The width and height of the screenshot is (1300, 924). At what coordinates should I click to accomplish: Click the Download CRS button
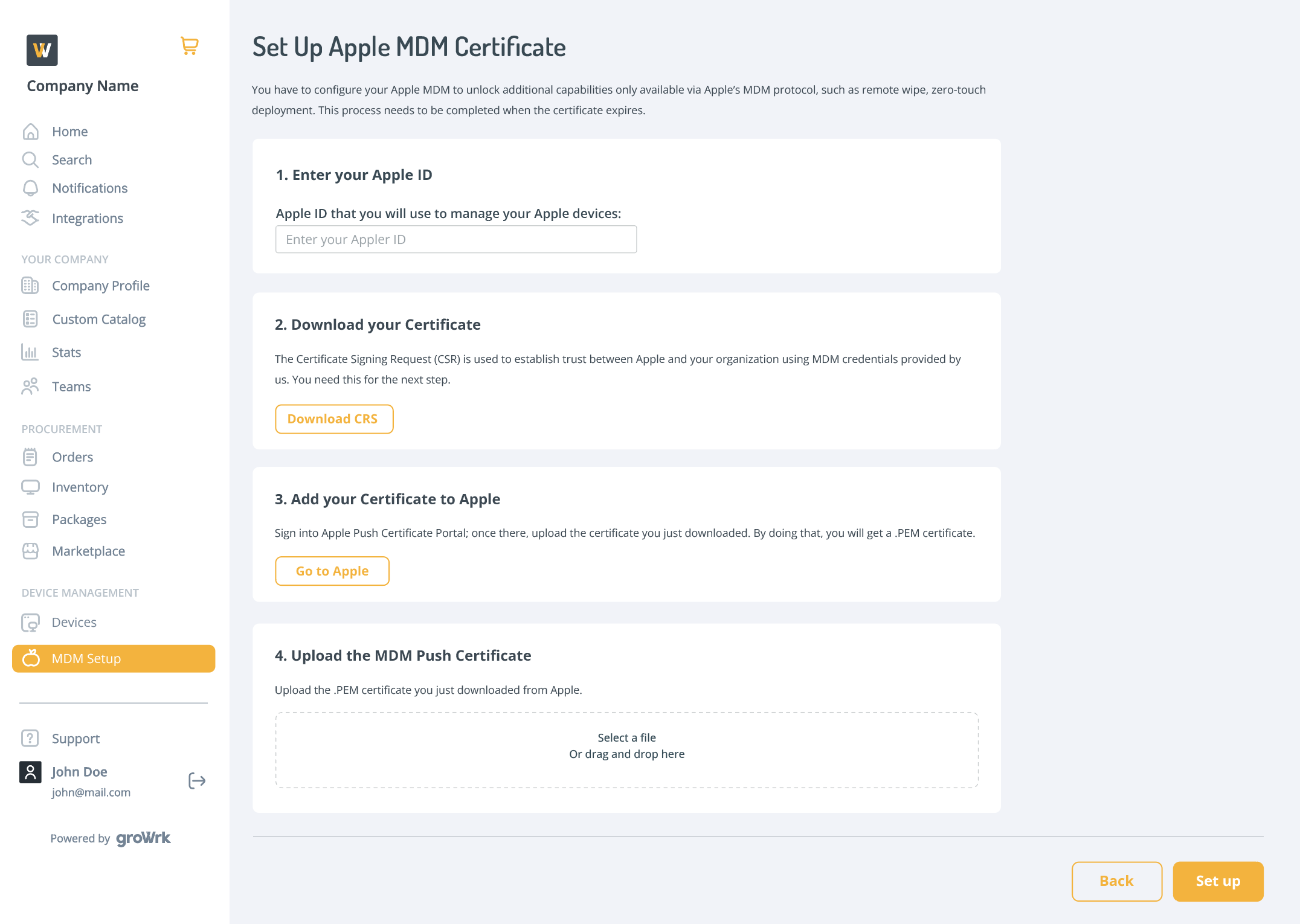point(333,418)
